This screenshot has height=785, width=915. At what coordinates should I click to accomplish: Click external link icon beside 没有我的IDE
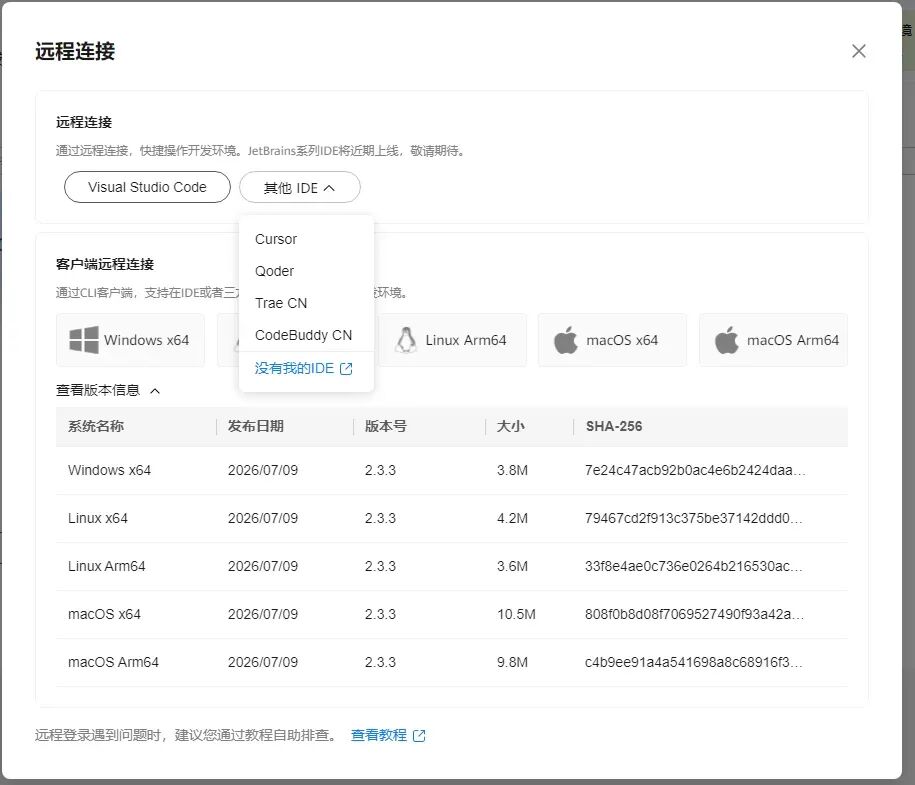click(x=346, y=369)
